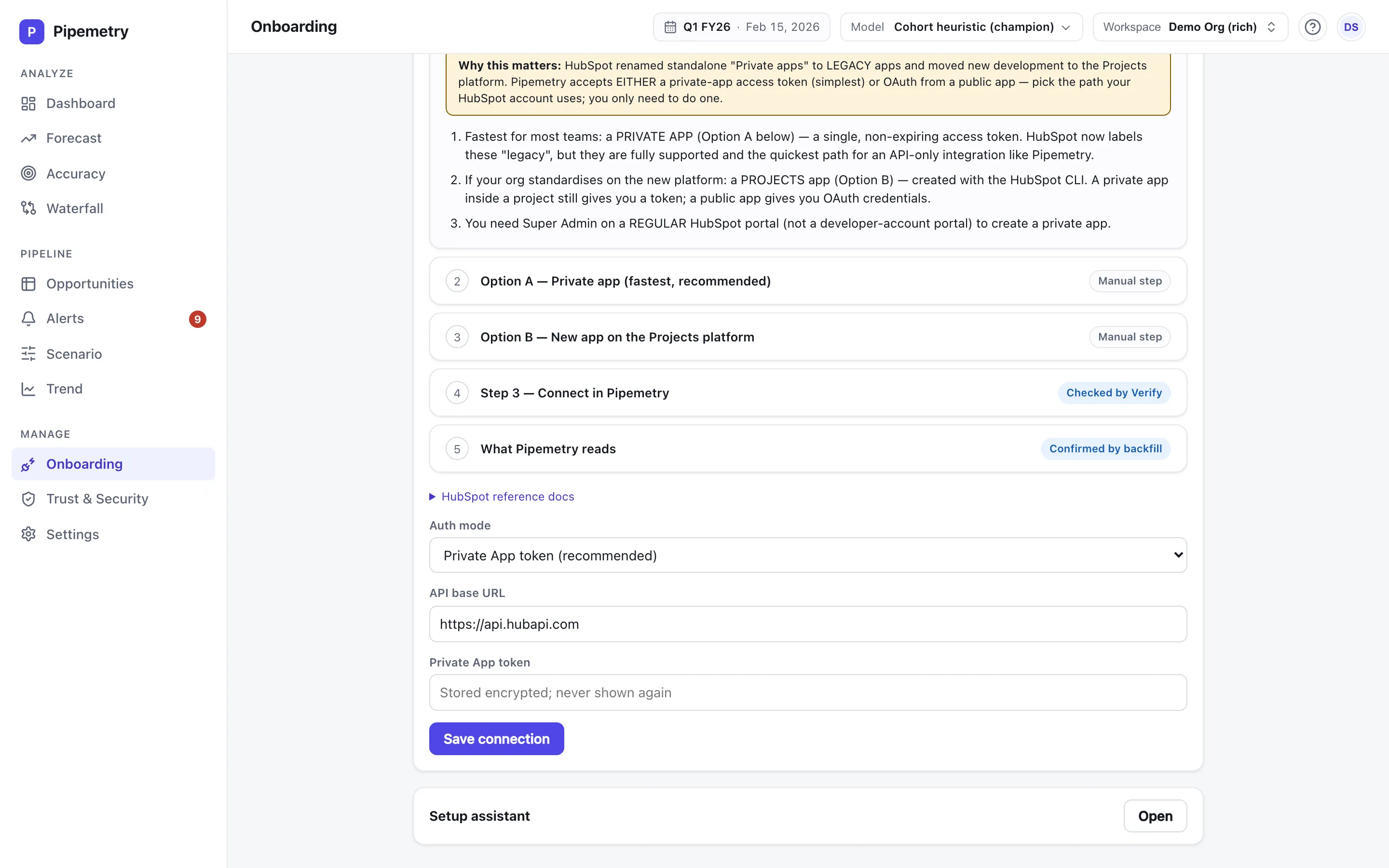Open the Workspace Demo Org switcher

pyautogui.click(x=1190, y=27)
